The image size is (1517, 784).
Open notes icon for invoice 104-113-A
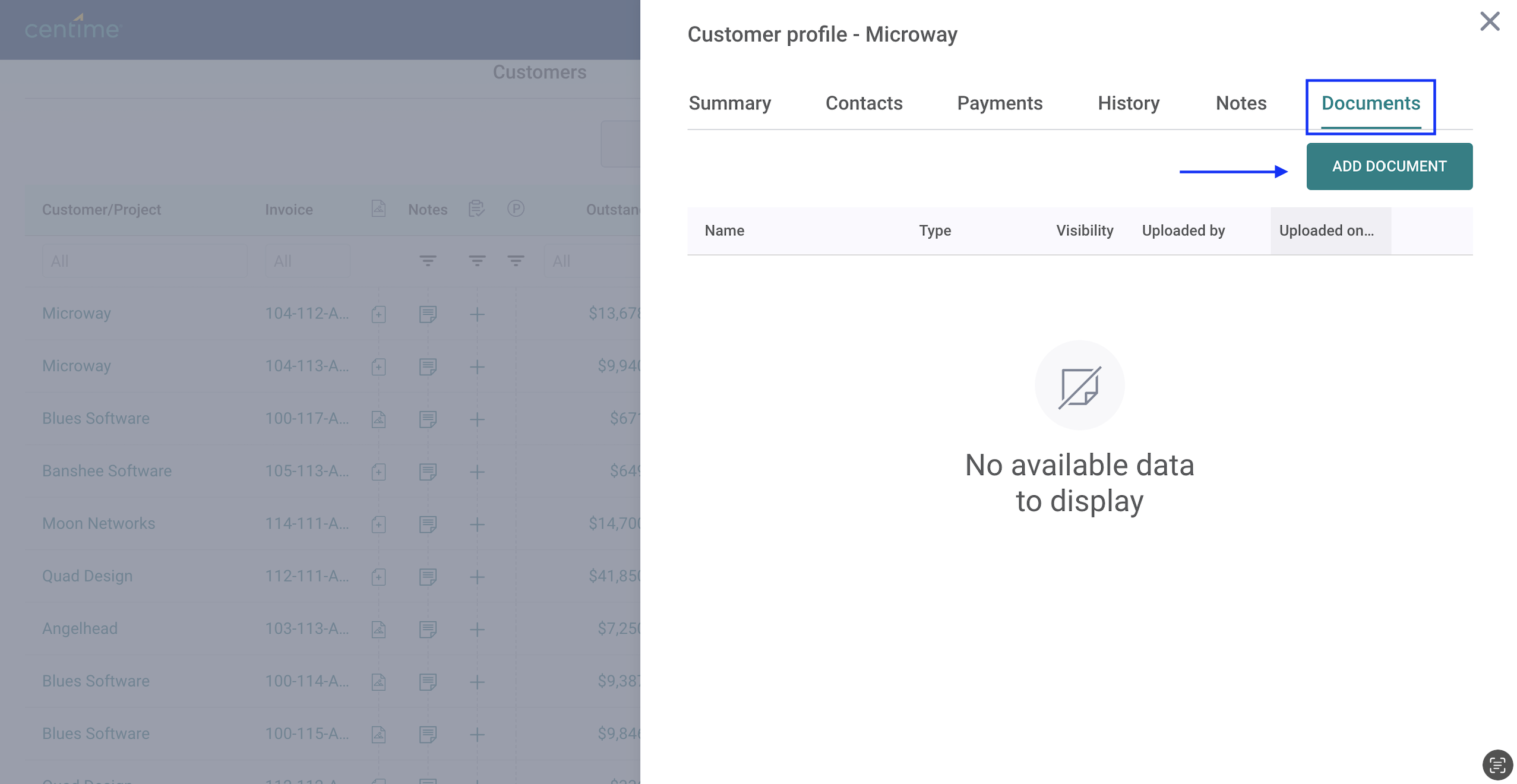tap(427, 366)
